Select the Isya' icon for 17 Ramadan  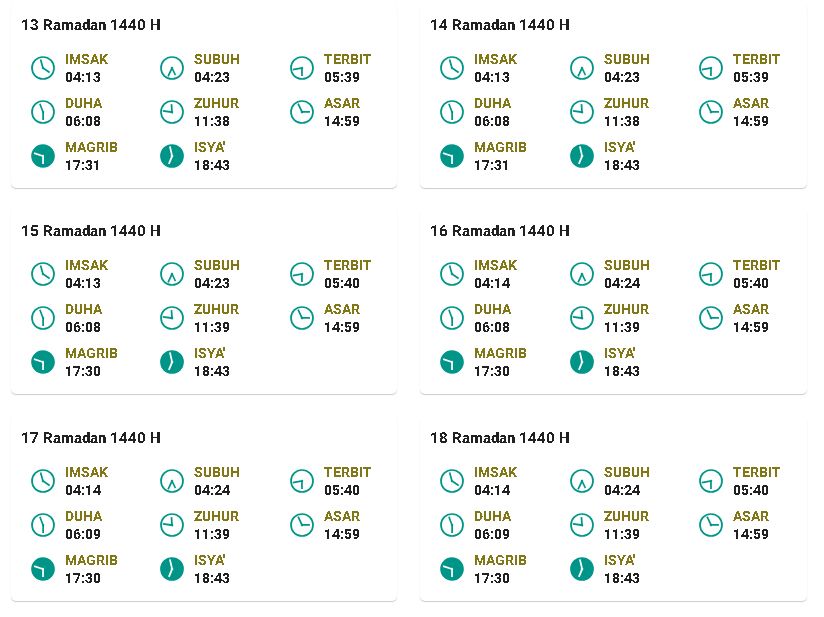click(172, 569)
